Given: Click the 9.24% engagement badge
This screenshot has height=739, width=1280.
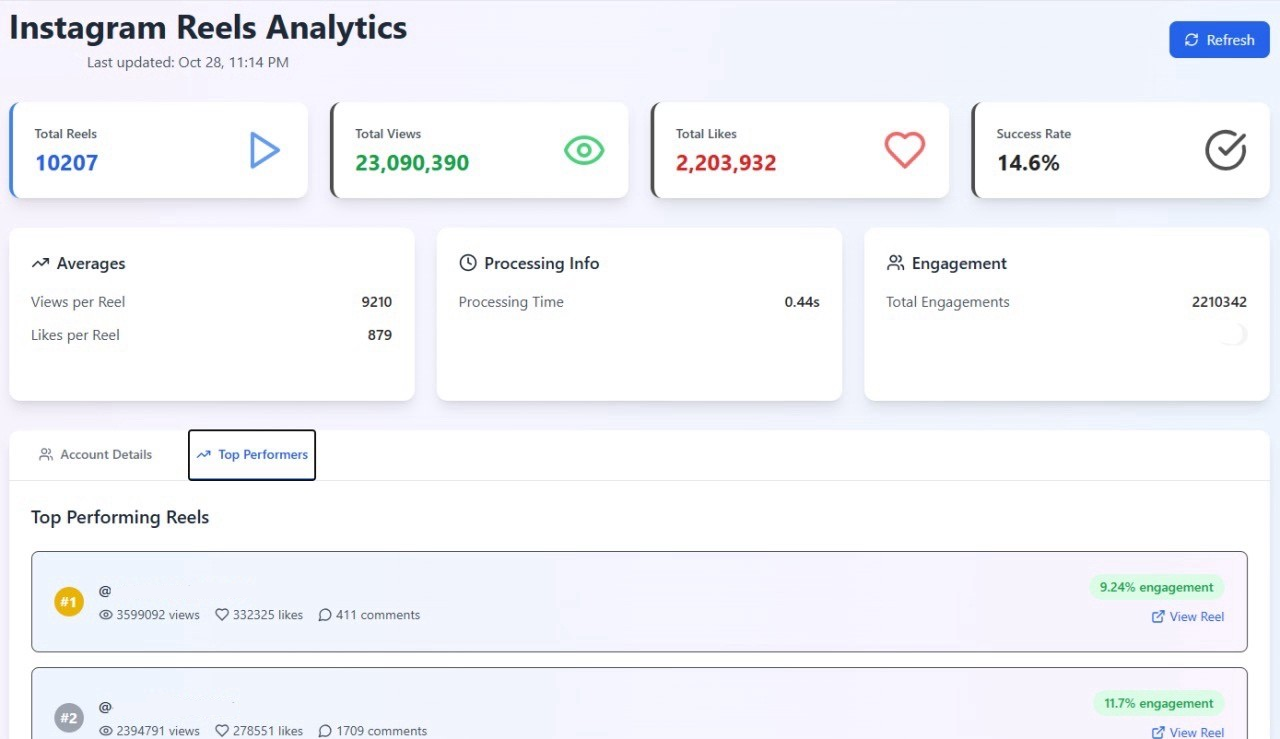Looking at the screenshot, I should click(1156, 587).
